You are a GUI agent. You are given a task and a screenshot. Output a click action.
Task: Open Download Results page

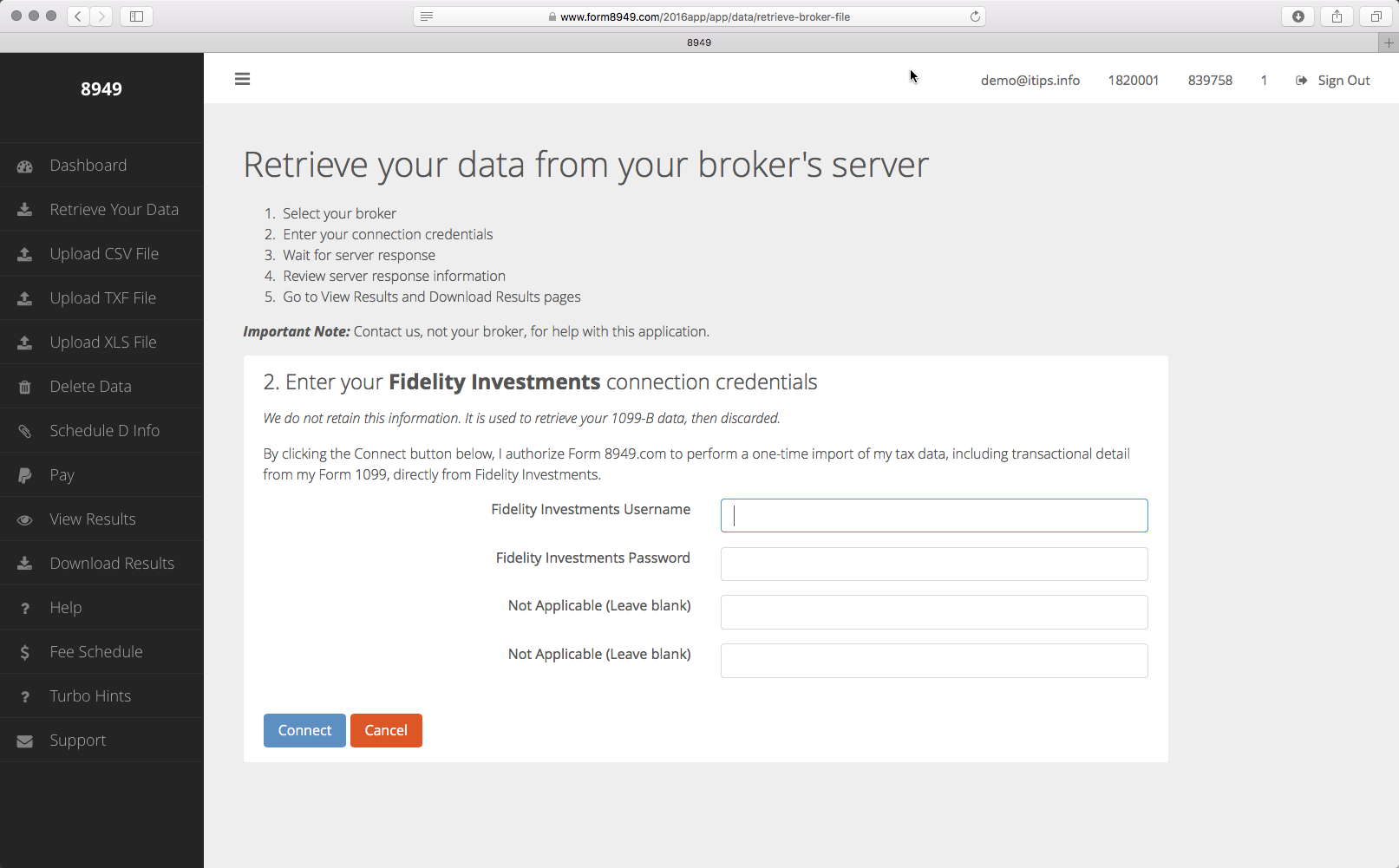point(101,564)
